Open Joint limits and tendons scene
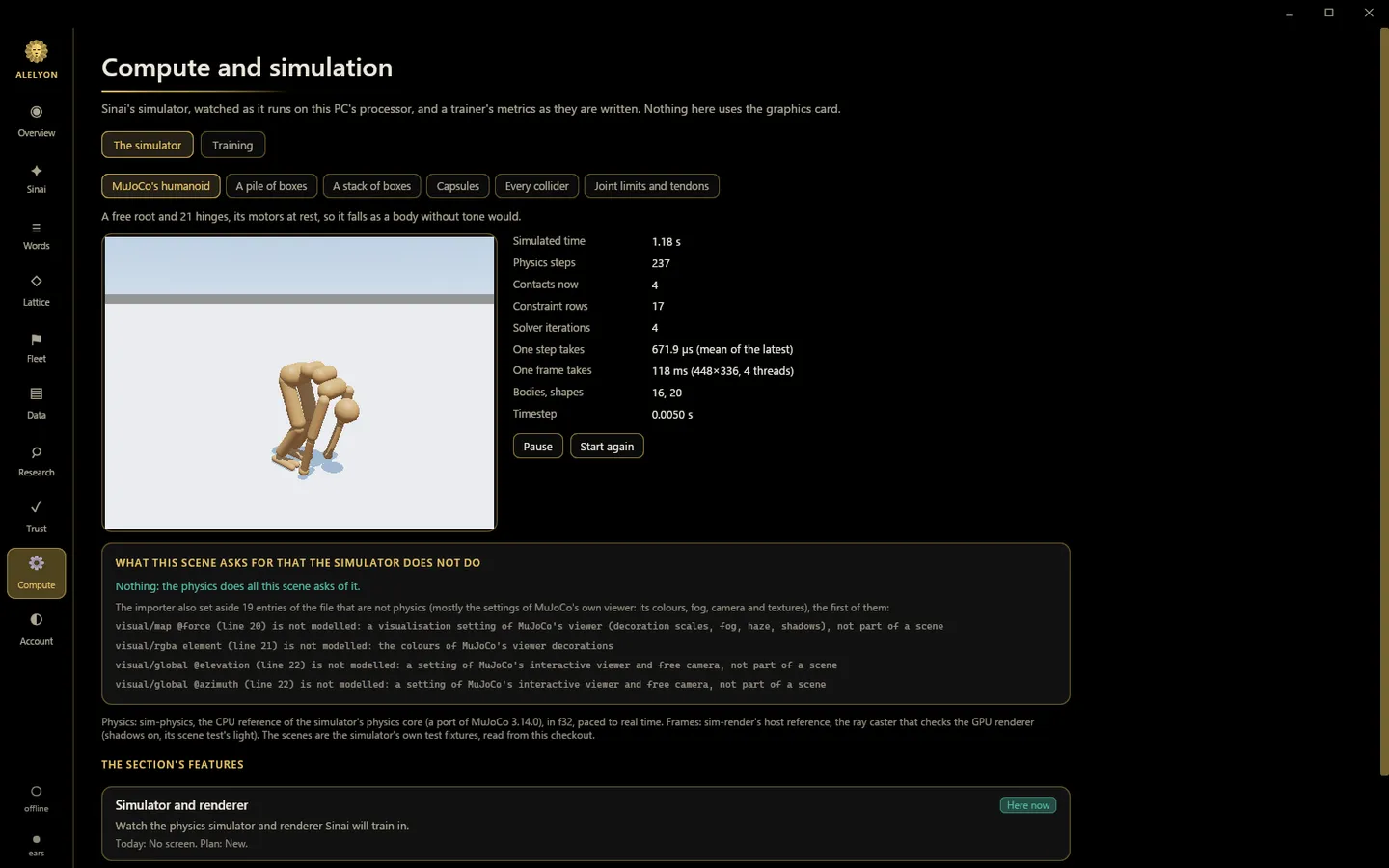 click(x=651, y=186)
